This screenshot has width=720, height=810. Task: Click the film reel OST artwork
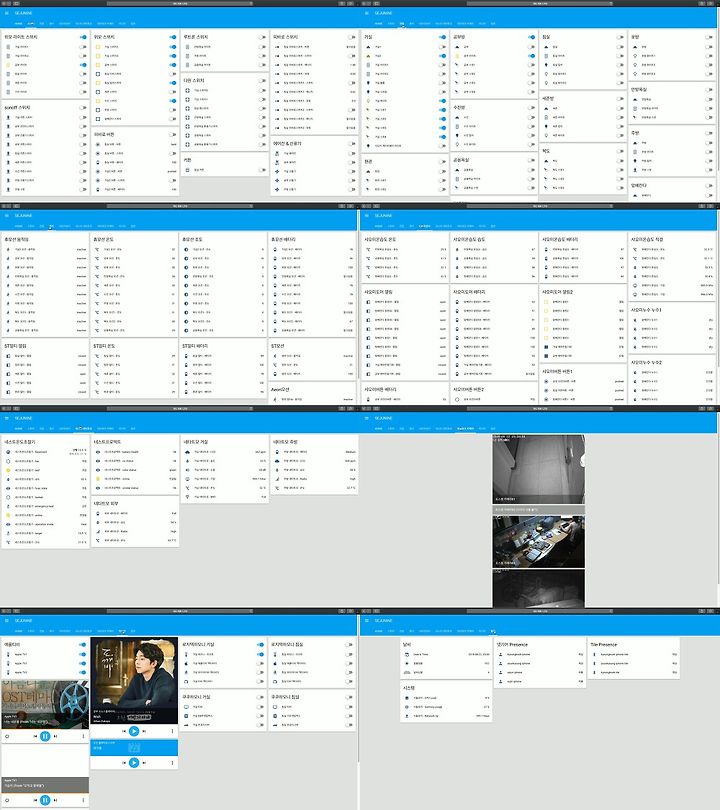(45, 703)
